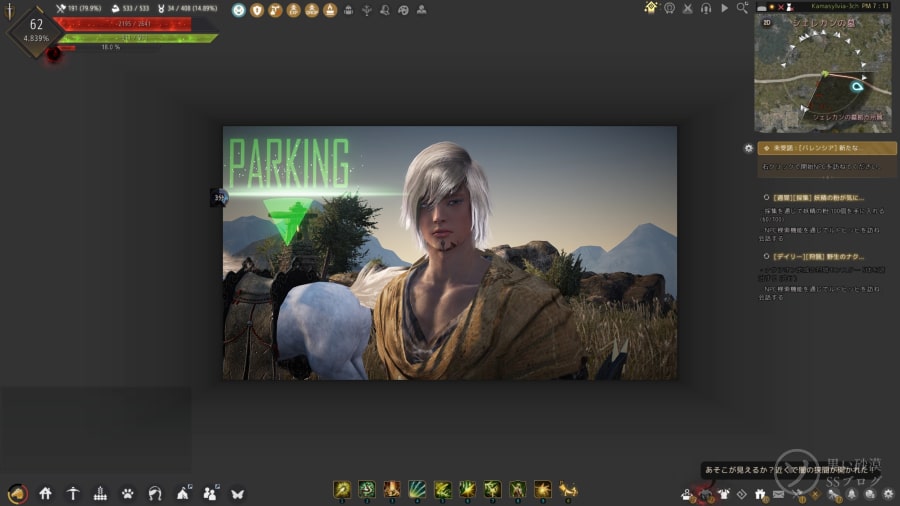Click the green resource bar
The width and height of the screenshot is (900, 506).
point(138,38)
